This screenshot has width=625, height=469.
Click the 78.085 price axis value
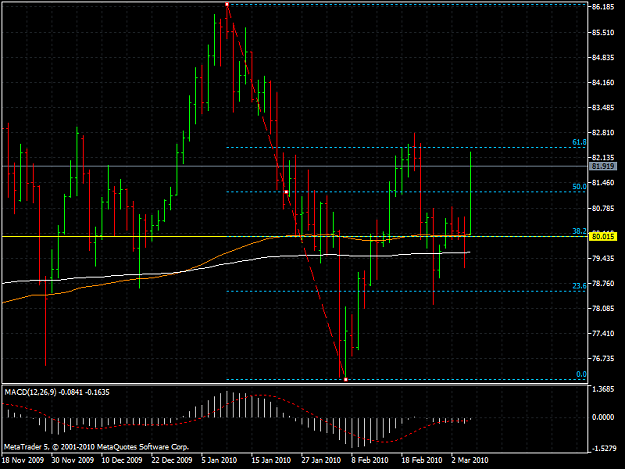click(x=603, y=308)
